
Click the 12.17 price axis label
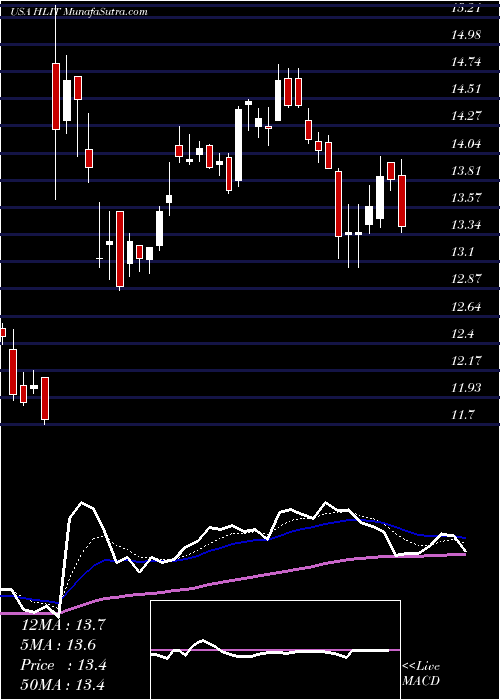coord(466,361)
